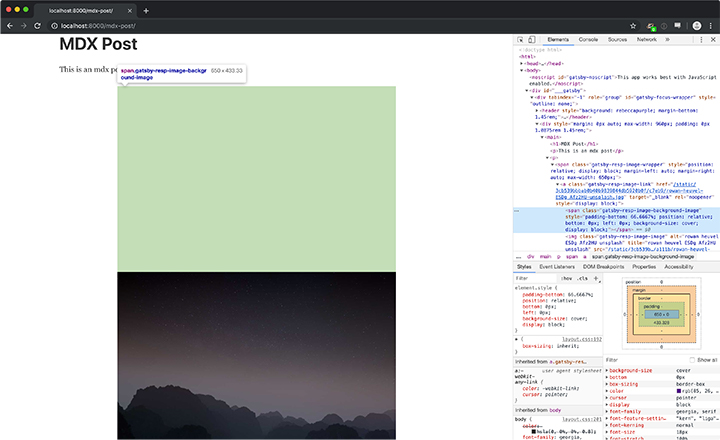Screen dimensions: 720x440
Task: Click the 650 × 0 content box in box model
Action: [661, 315]
